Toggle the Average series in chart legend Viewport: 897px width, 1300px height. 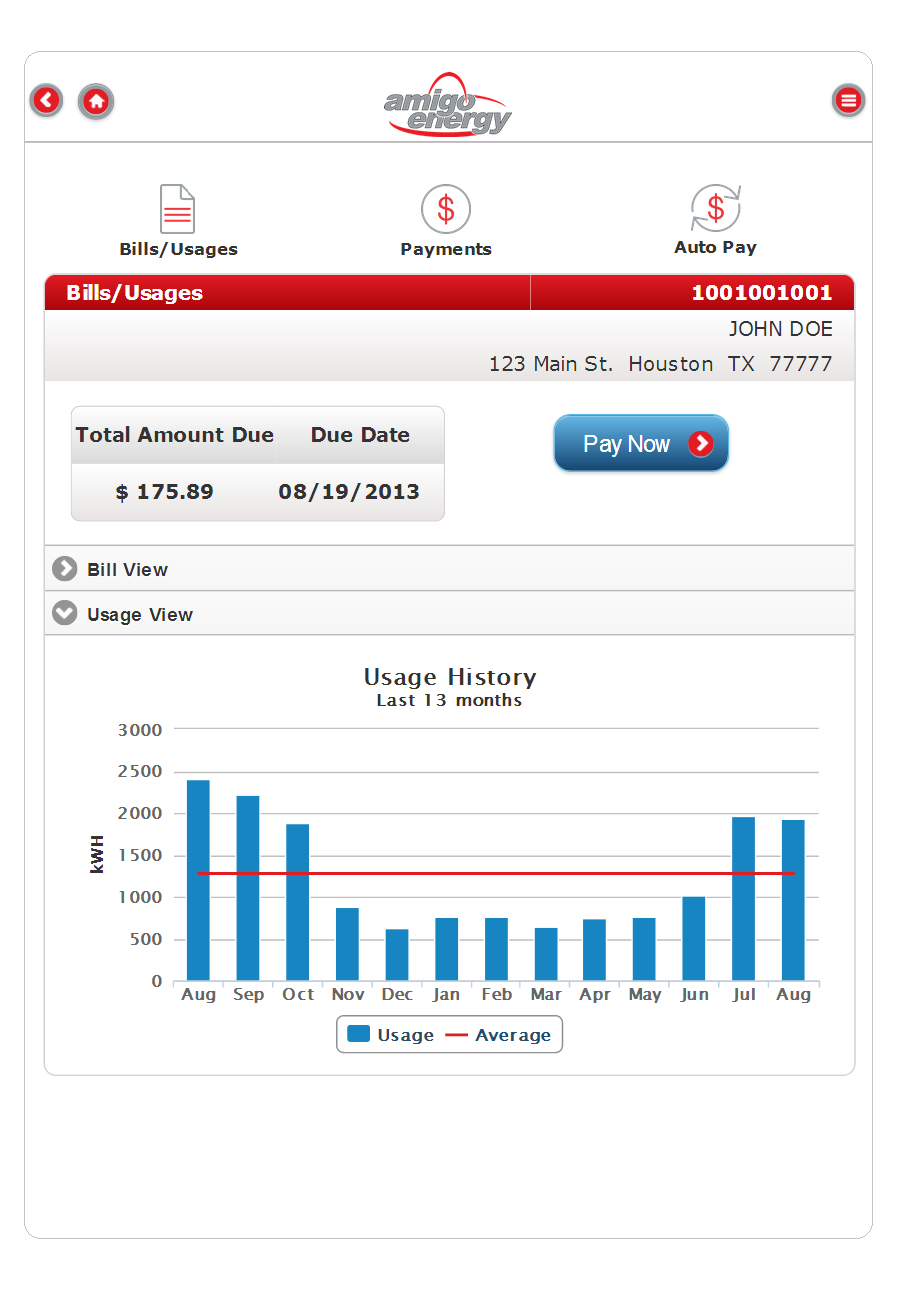[x=498, y=1035]
